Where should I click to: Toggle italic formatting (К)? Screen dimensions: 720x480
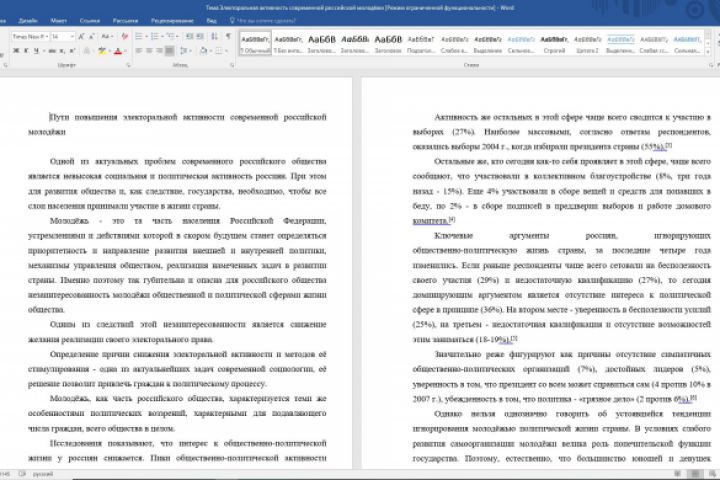pos(26,51)
